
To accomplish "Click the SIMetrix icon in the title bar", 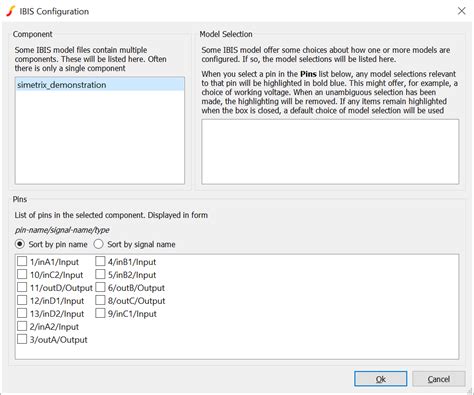I will tap(10, 11).
